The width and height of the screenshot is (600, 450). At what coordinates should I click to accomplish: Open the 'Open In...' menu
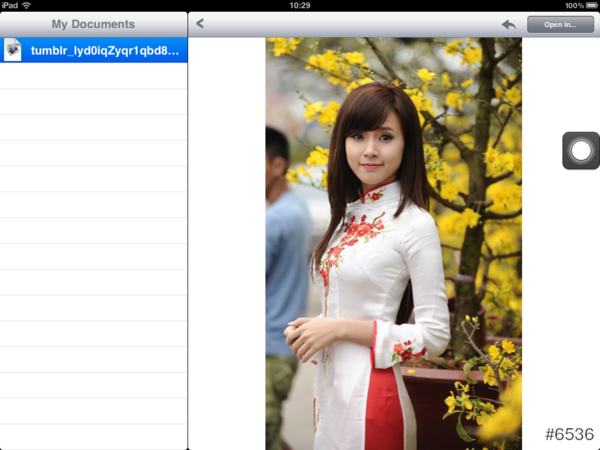tap(560, 24)
